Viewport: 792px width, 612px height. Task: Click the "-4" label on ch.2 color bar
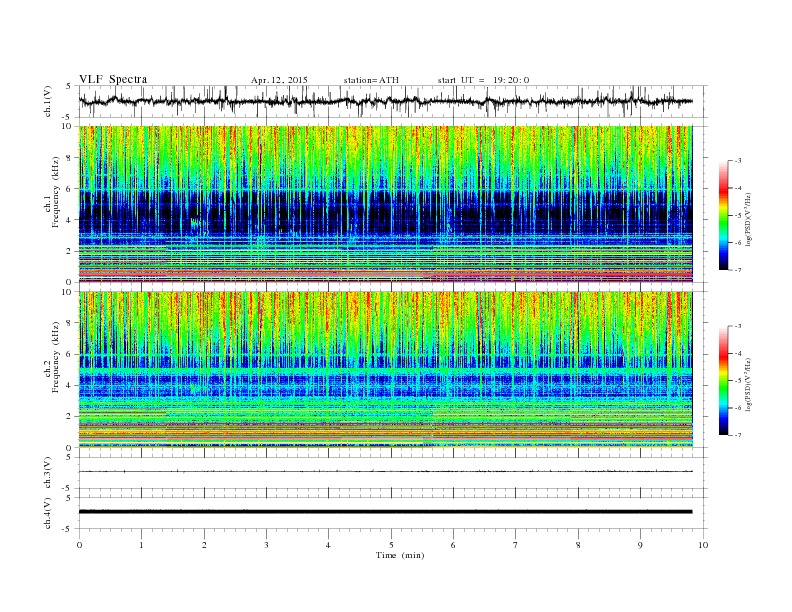(738, 353)
